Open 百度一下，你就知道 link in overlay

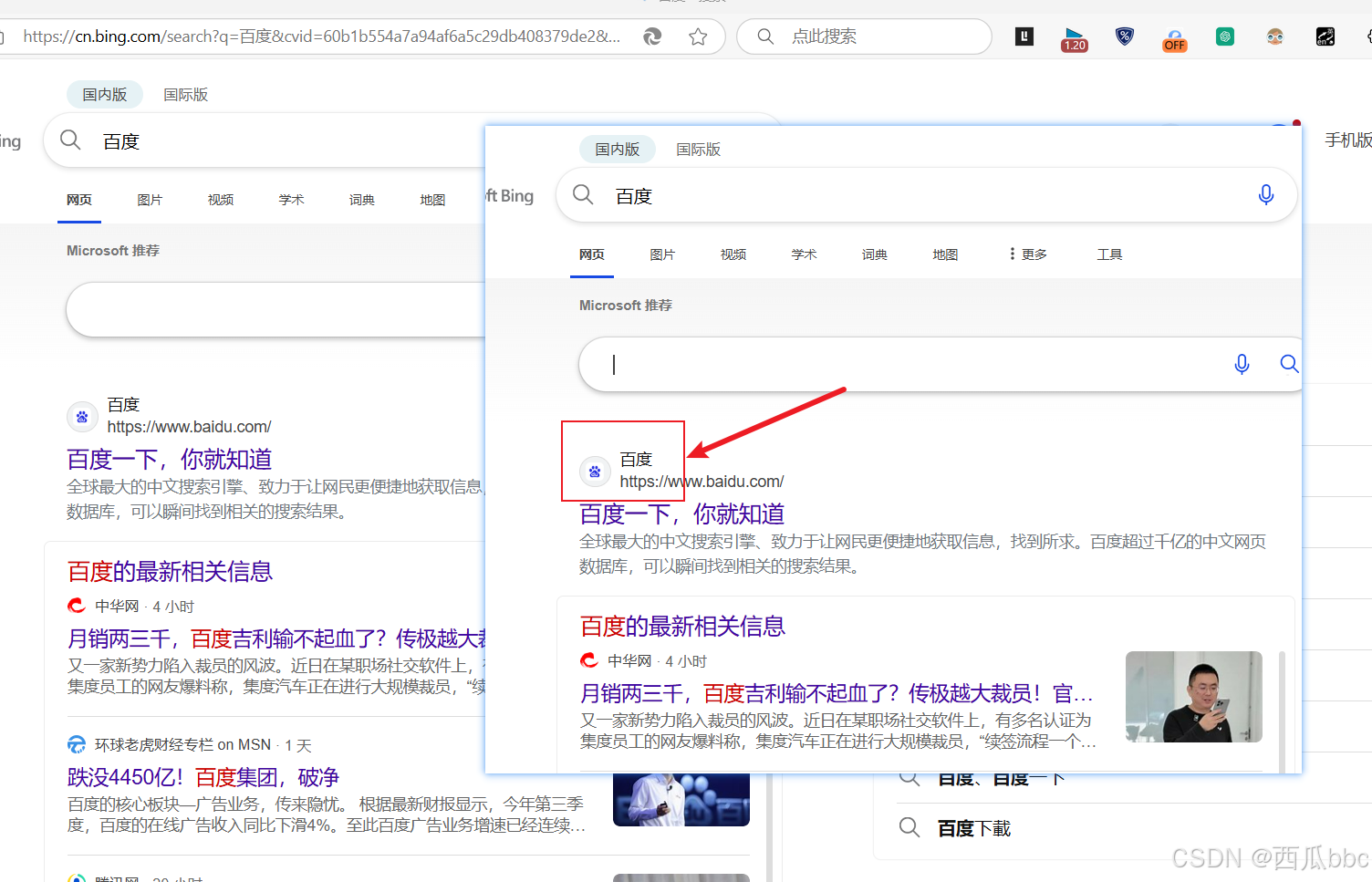click(682, 514)
